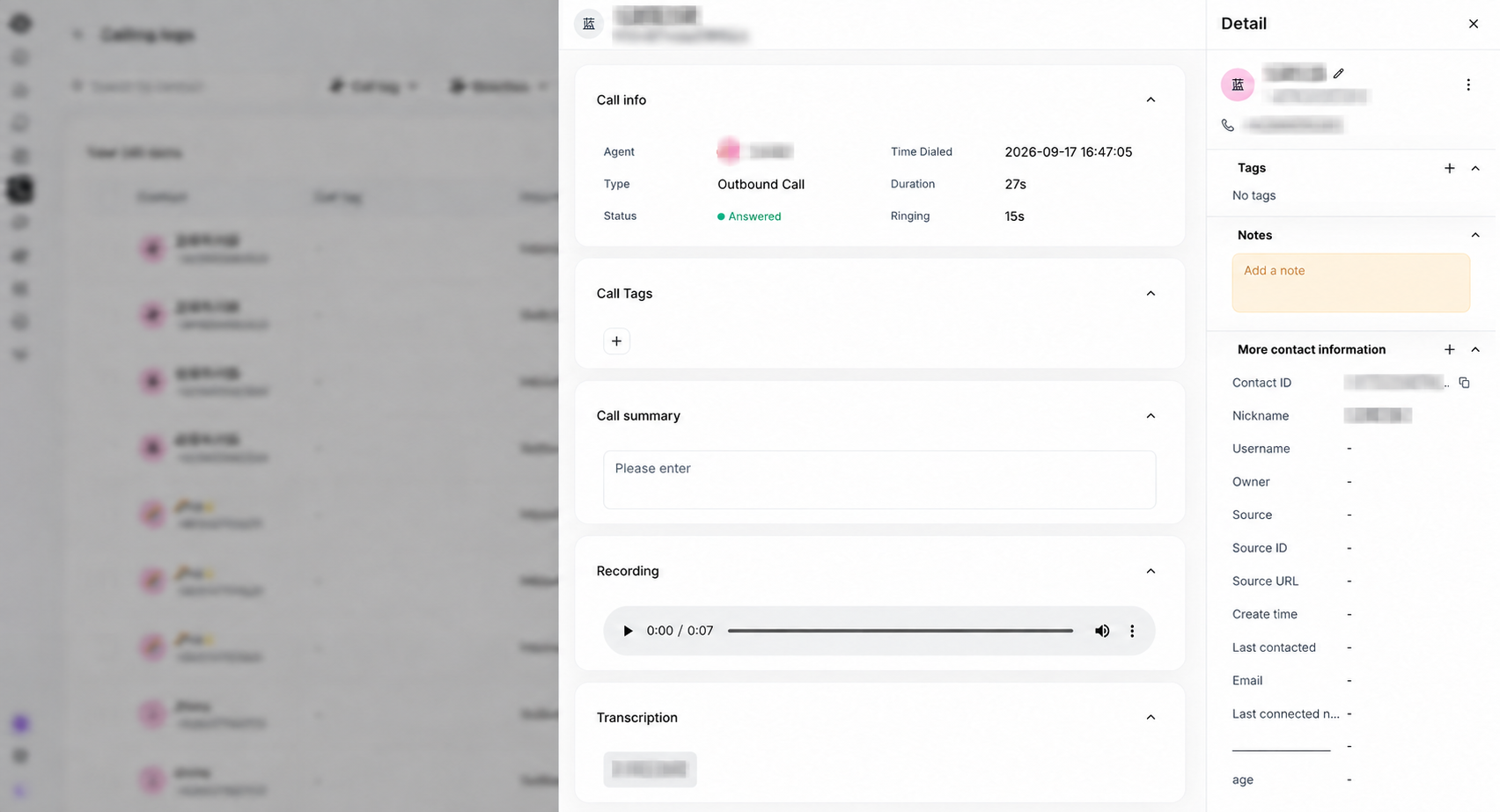
Task: Click the Nickname field value
Action: (1379, 415)
